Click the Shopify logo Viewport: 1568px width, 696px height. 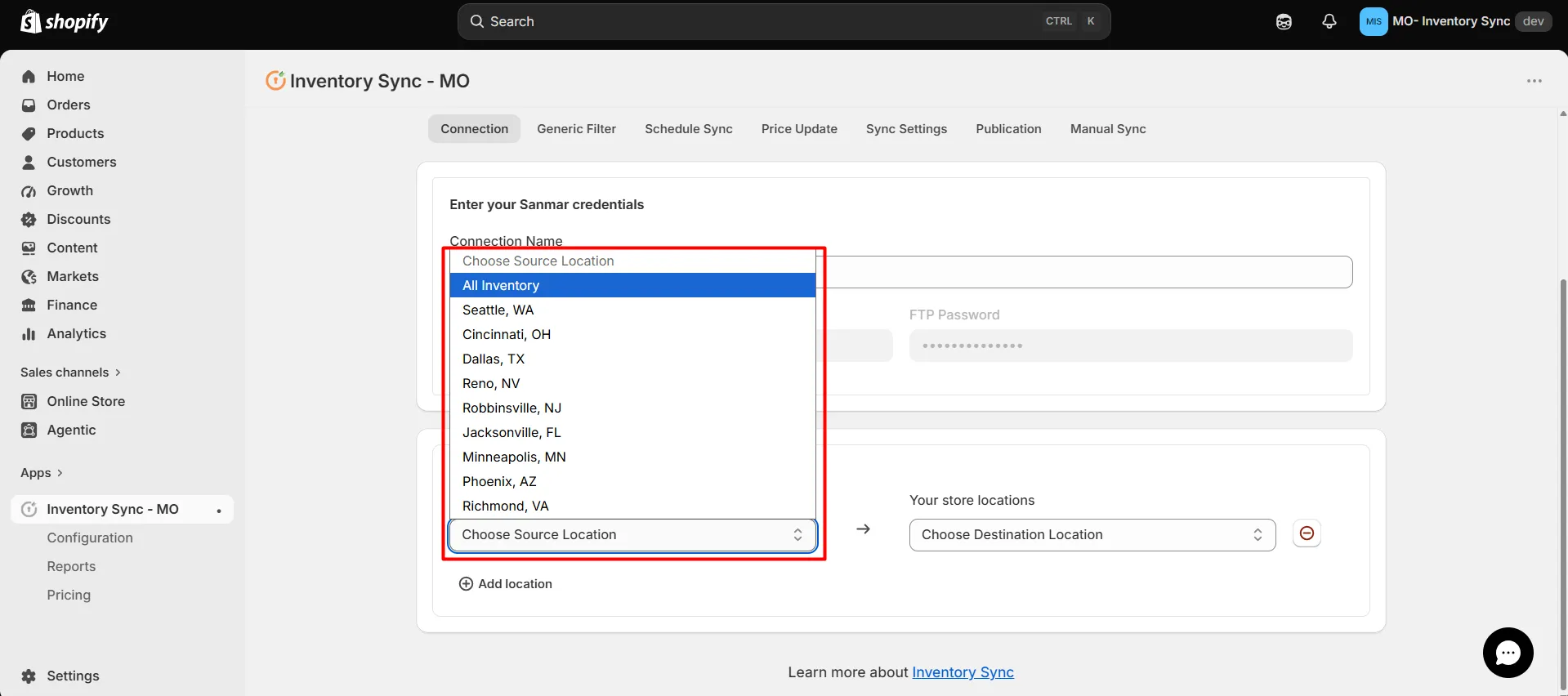pyautogui.click(x=65, y=21)
